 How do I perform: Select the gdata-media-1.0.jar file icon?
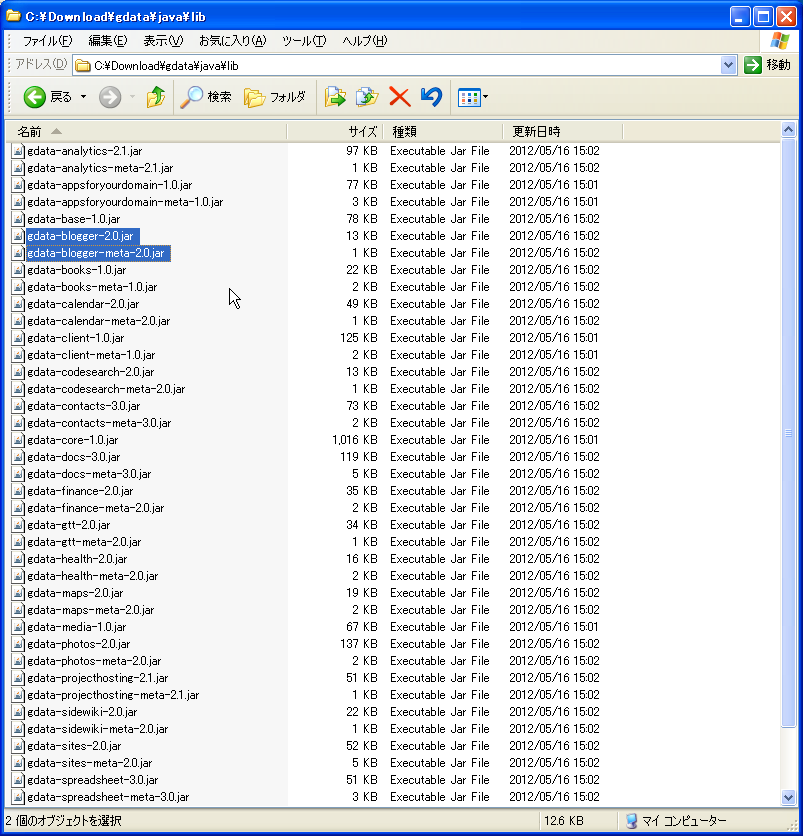click(x=18, y=627)
